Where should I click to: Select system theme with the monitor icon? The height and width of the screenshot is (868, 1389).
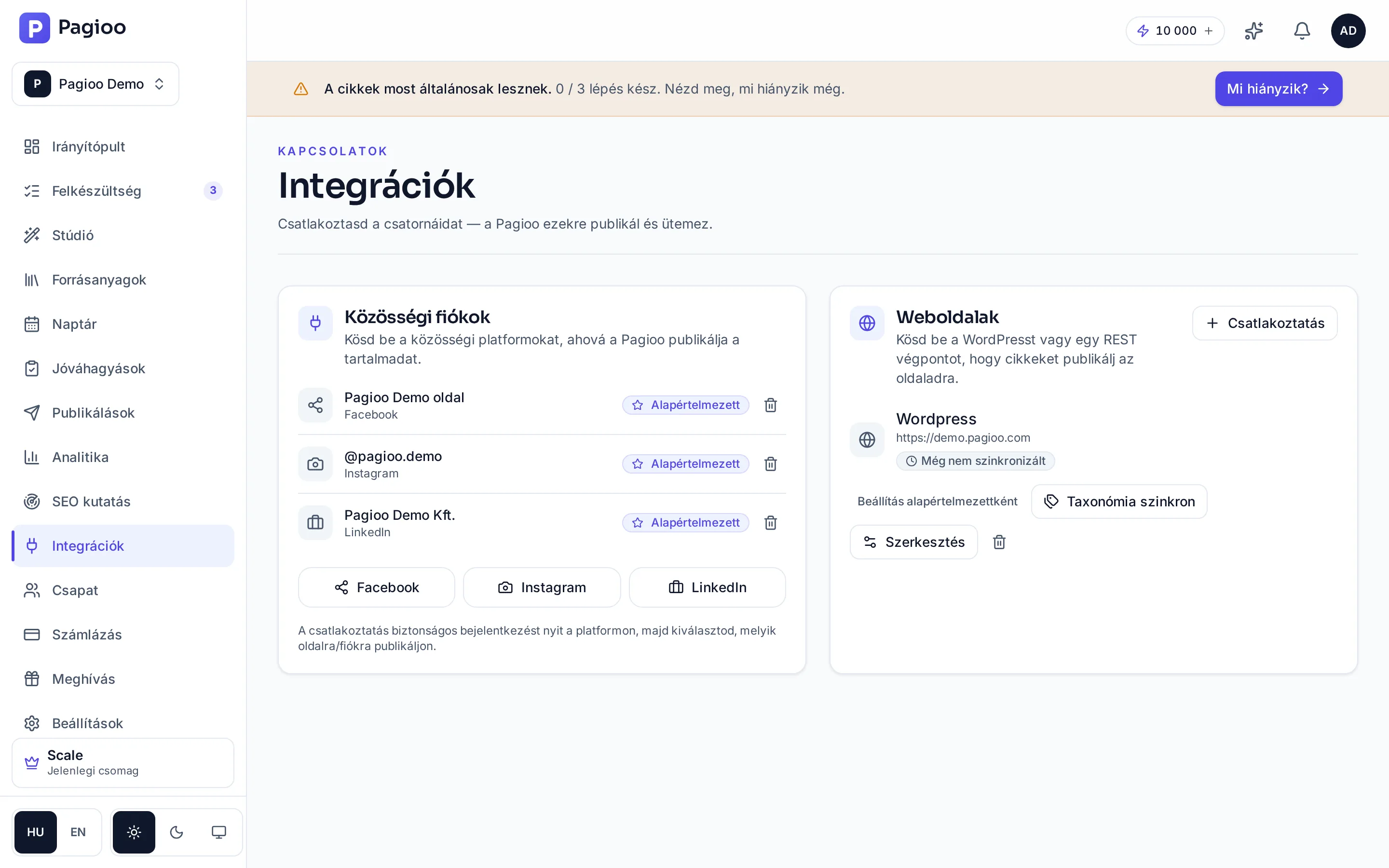click(x=218, y=832)
